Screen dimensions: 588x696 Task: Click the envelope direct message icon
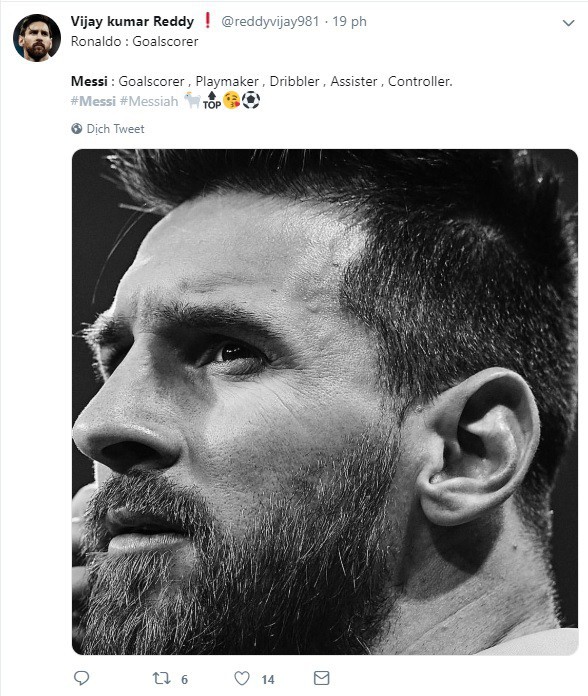pyautogui.click(x=321, y=678)
